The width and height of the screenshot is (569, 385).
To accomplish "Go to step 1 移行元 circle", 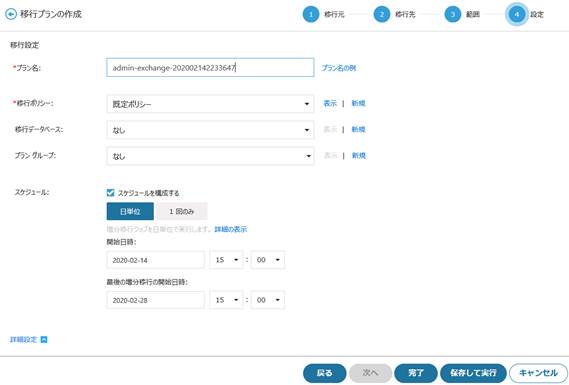I will 311,15.
